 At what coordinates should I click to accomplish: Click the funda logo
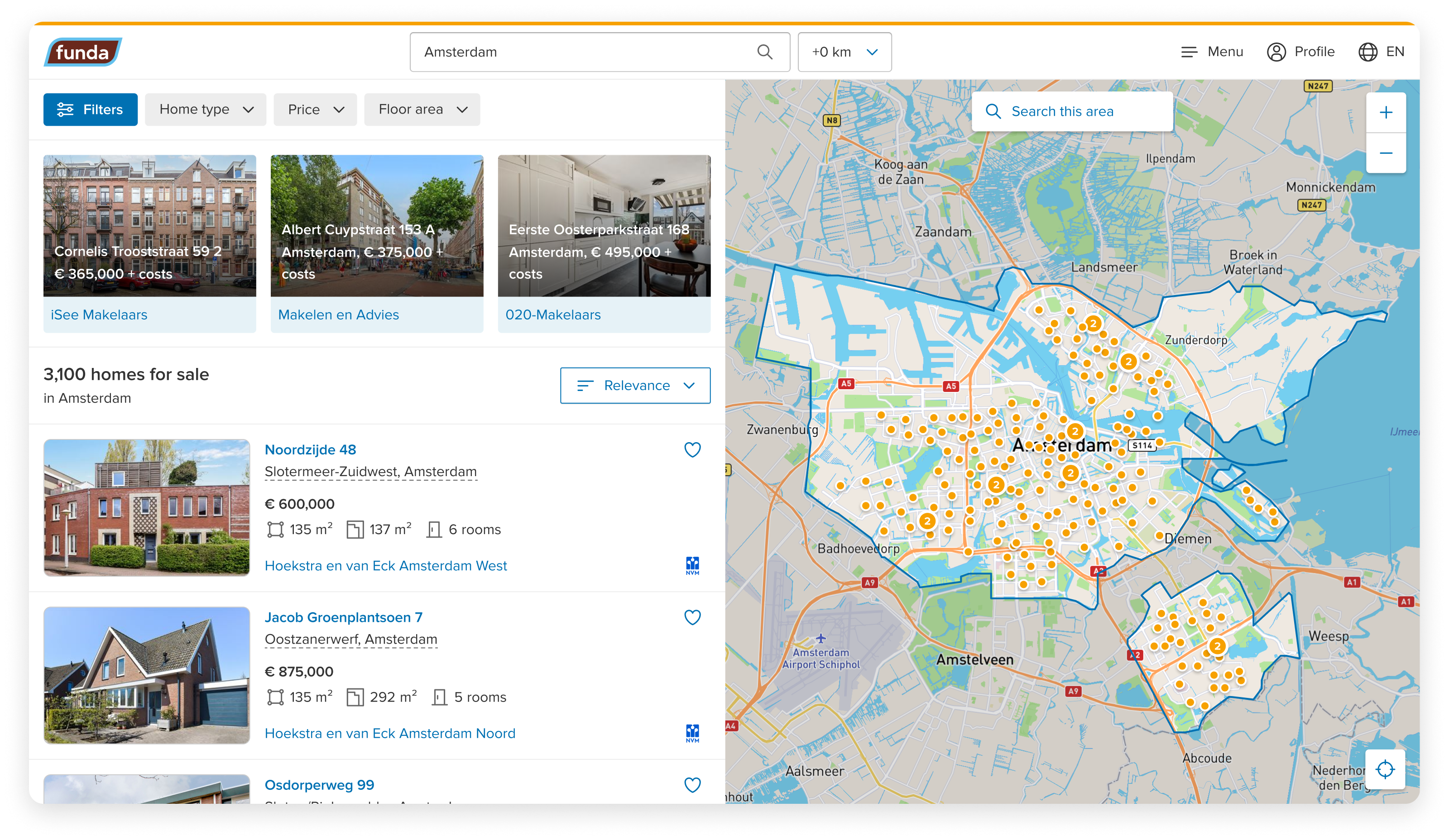[83, 52]
